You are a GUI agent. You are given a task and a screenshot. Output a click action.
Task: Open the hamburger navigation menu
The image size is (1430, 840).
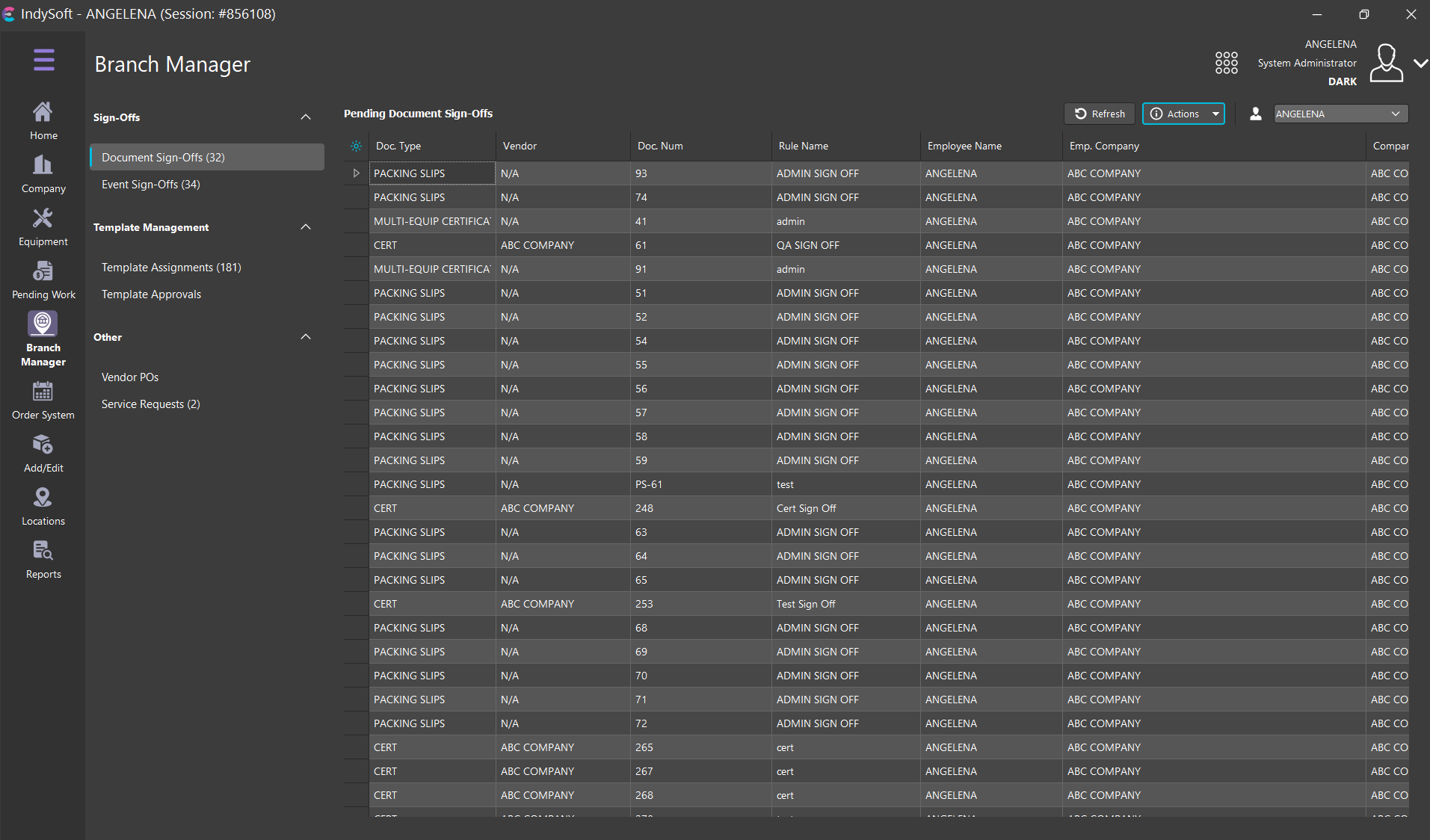43,60
